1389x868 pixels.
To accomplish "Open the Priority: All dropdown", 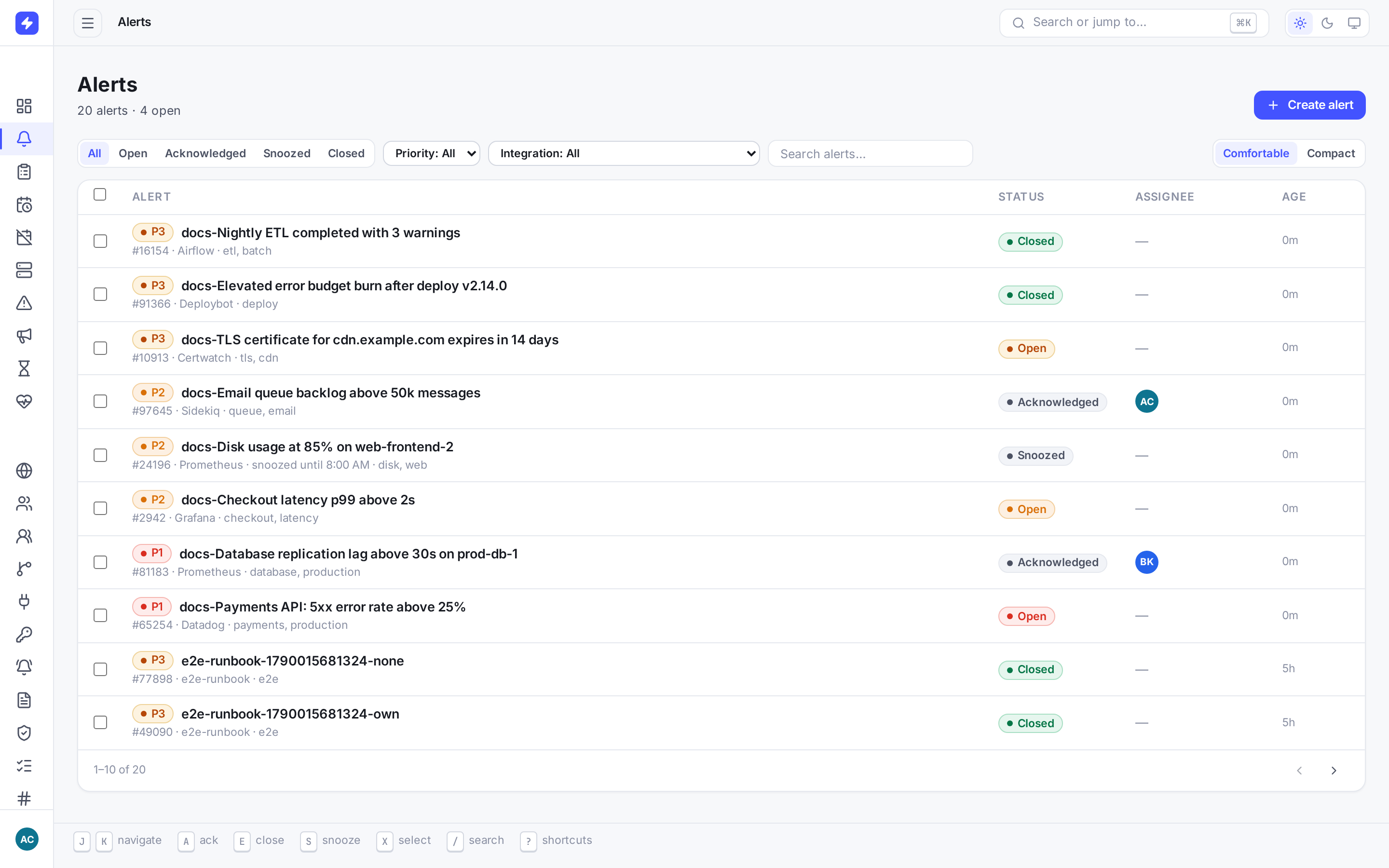I will click(x=432, y=153).
